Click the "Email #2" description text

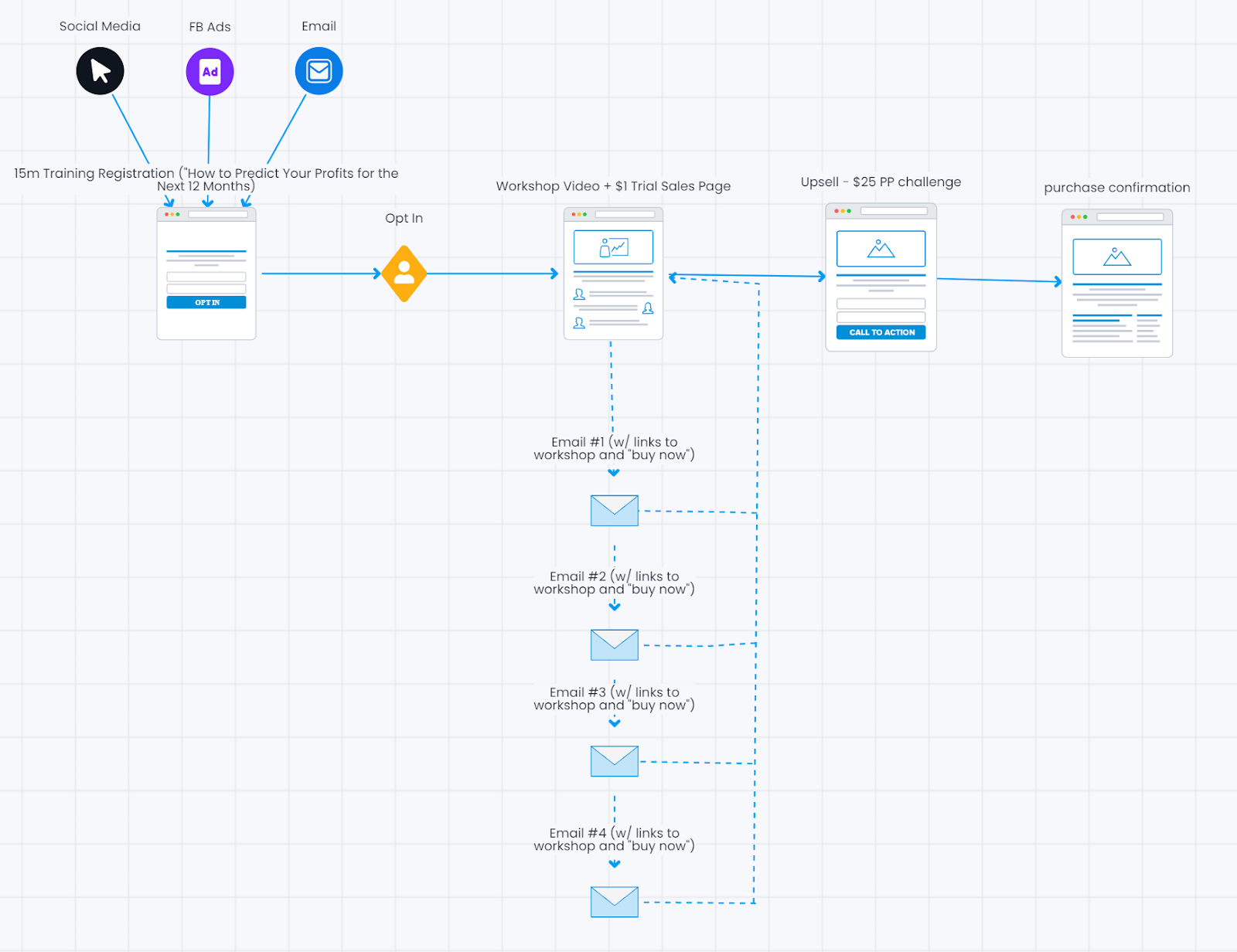coord(615,583)
